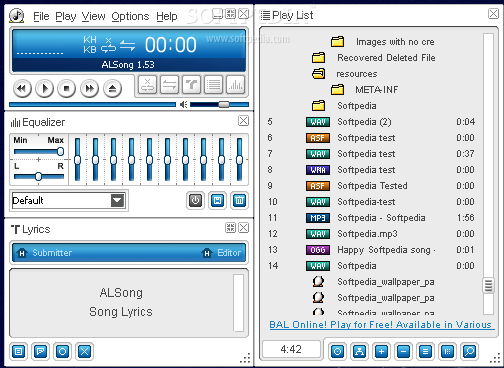This screenshot has width=504, height=368.
Task: Adjust the volume slider handle
Action: click(x=224, y=105)
